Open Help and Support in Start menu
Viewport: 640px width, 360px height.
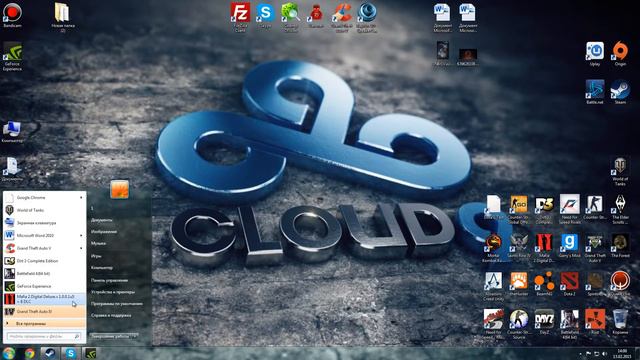(111, 316)
